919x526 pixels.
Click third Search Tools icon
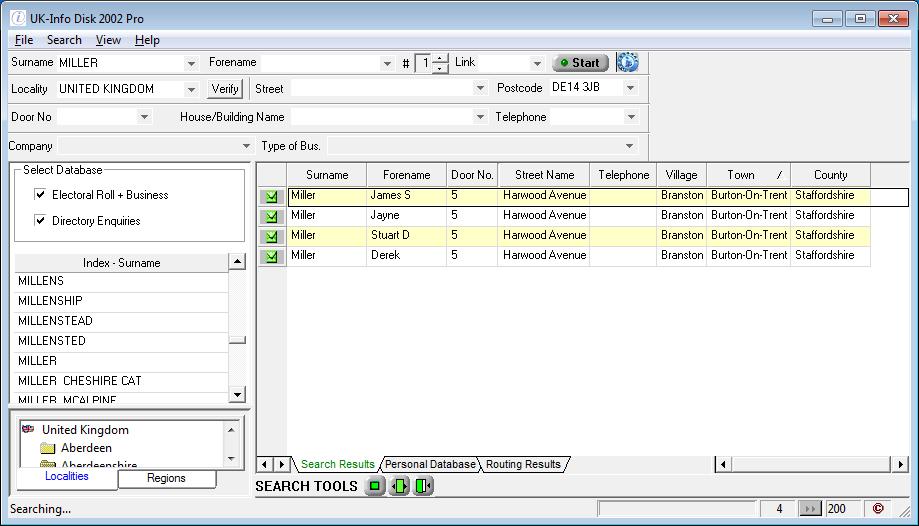pos(423,486)
